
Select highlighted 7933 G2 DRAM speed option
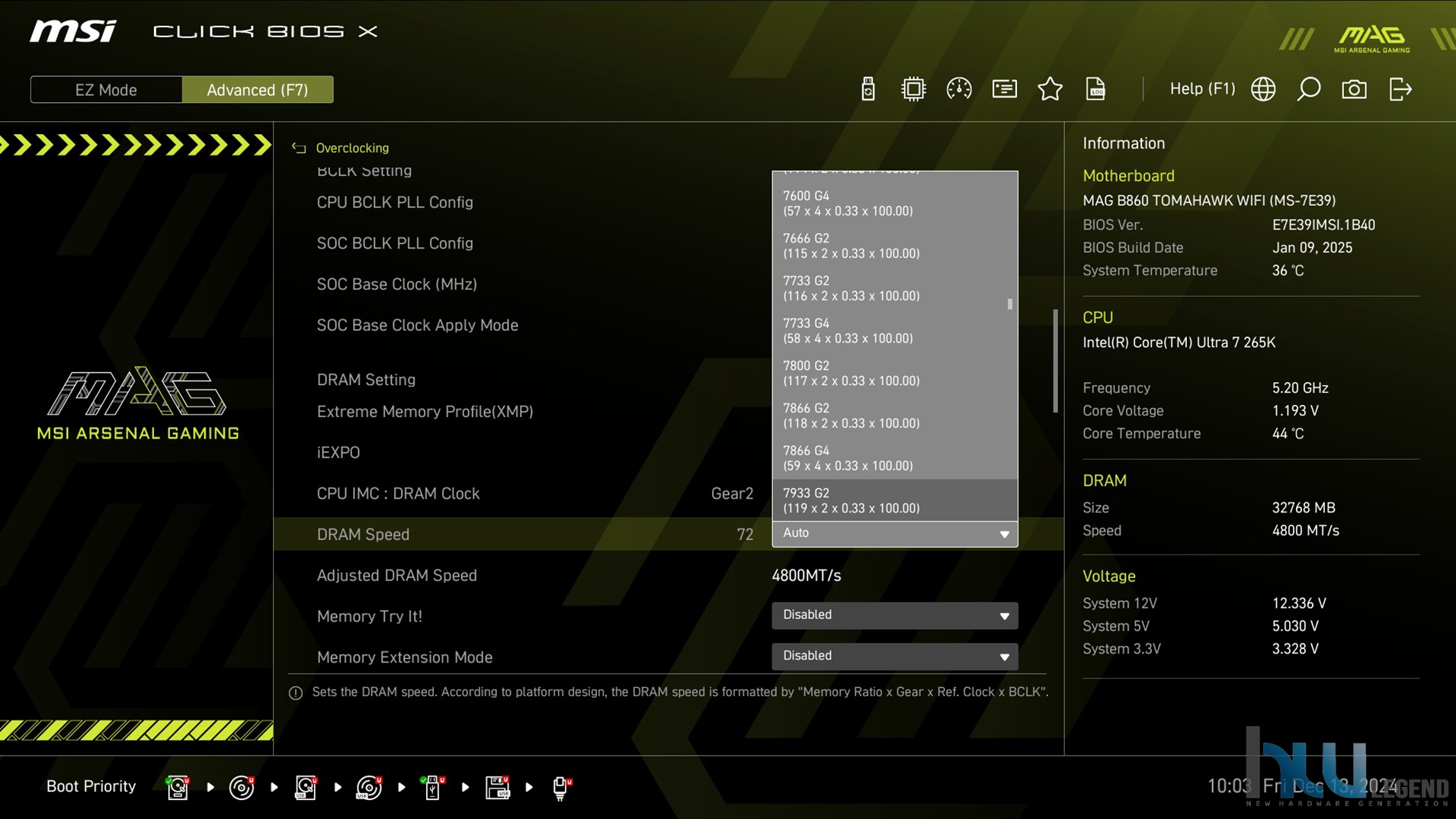[894, 500]
